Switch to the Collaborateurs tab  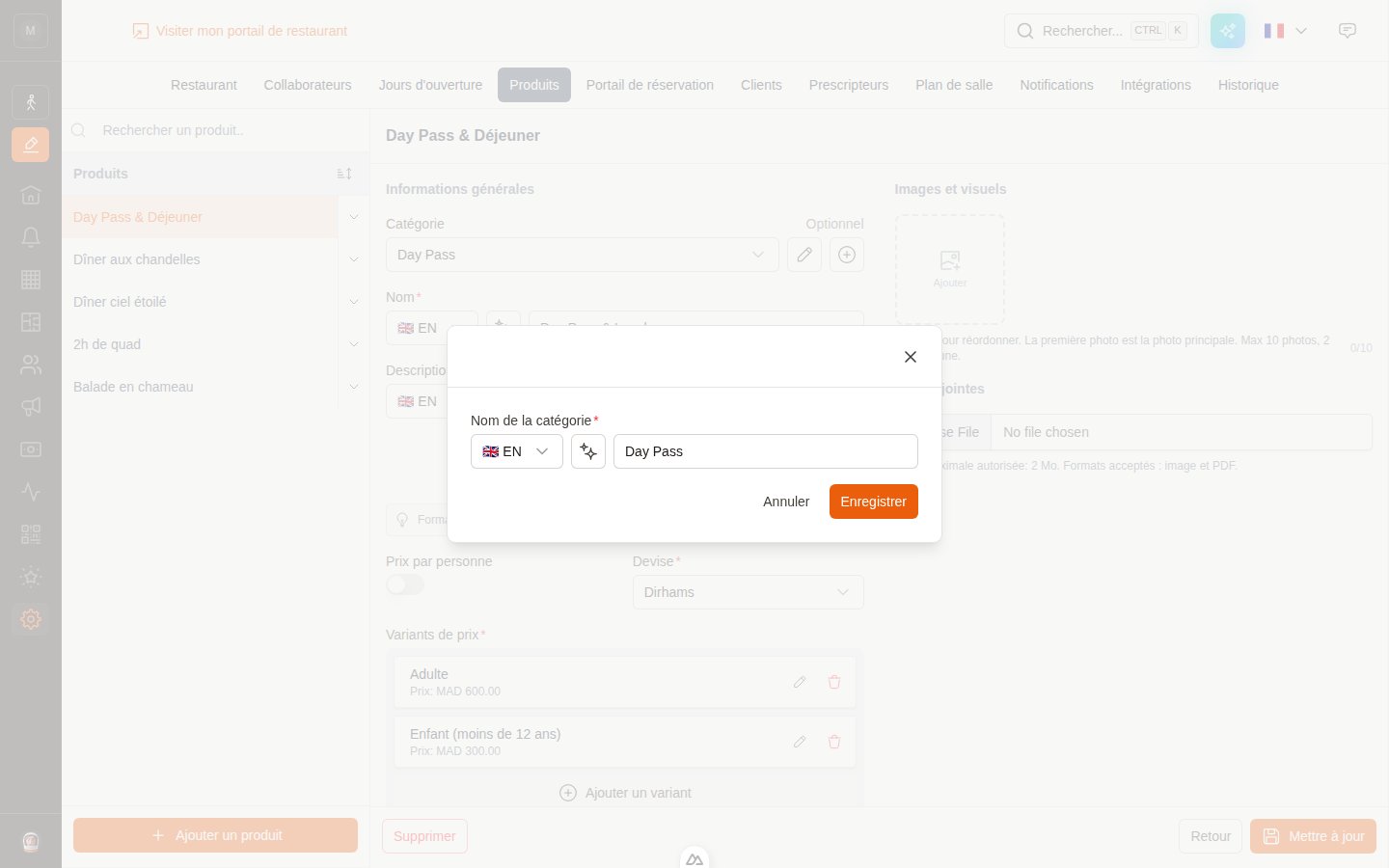[x=308, y=85]
